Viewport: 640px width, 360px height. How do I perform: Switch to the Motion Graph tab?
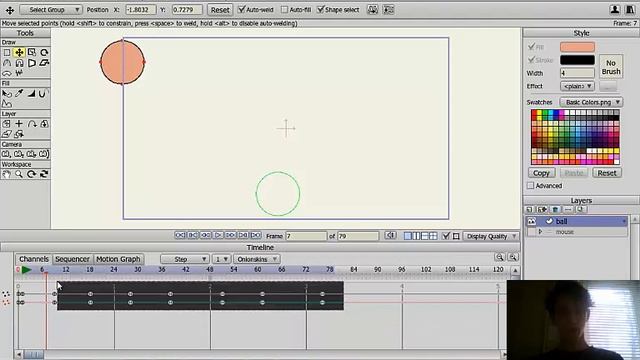118,259
